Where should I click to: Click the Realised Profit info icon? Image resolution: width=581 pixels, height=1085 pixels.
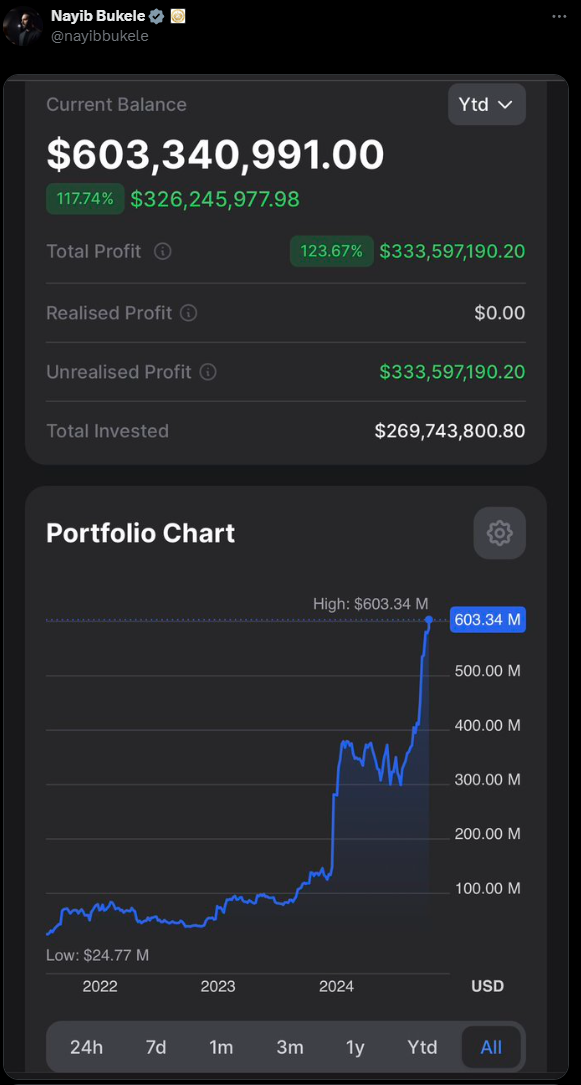tap(188, 313)
